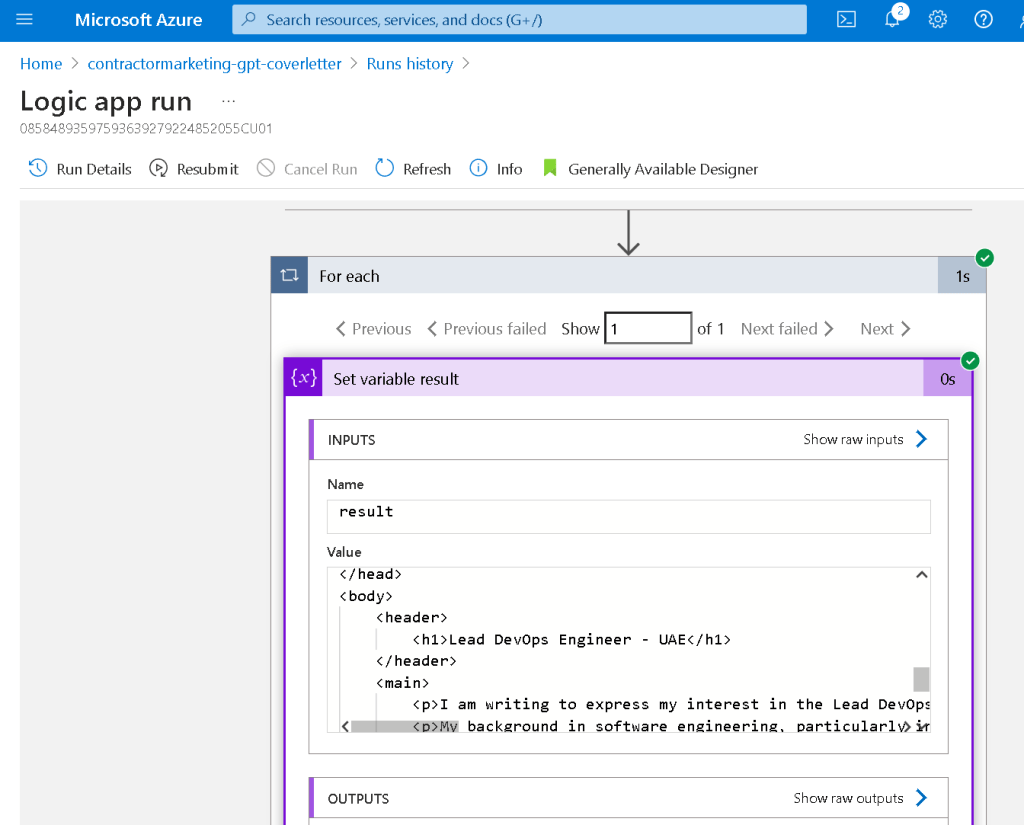Viewport: 1024px width, 825px height.
Task: Click the Resubmit toolbar label
Action: (x=208, y=169)
